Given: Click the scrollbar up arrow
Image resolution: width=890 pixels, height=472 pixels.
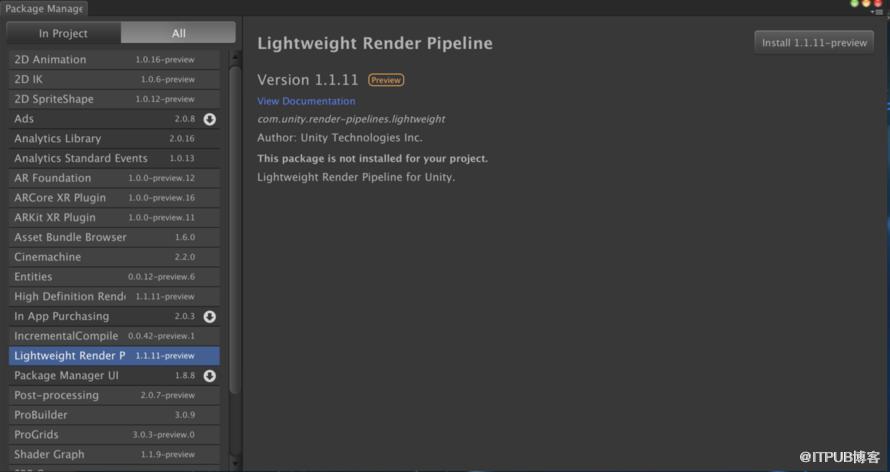Looking at the screenshot, I should point(235,56).
